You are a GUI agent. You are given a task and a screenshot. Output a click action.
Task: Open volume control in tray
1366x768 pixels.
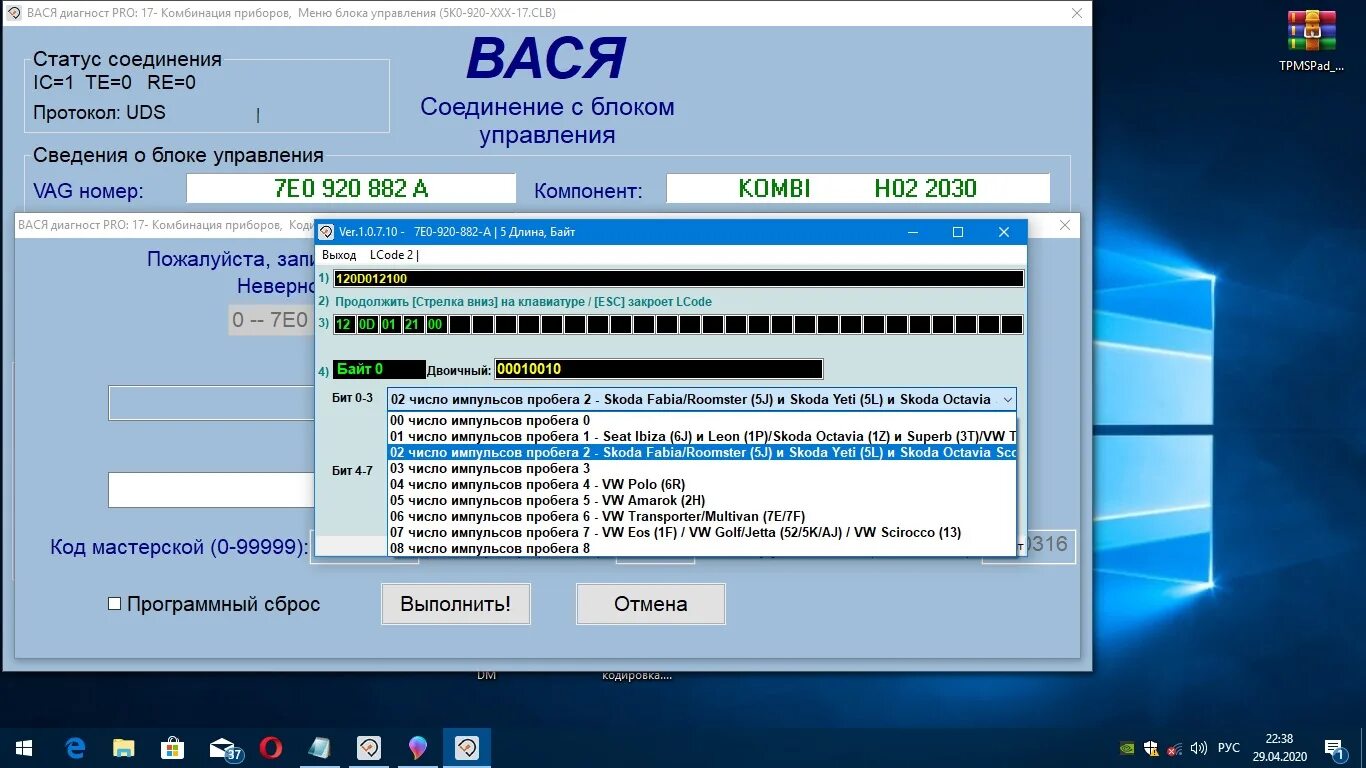coord(1197,748)
